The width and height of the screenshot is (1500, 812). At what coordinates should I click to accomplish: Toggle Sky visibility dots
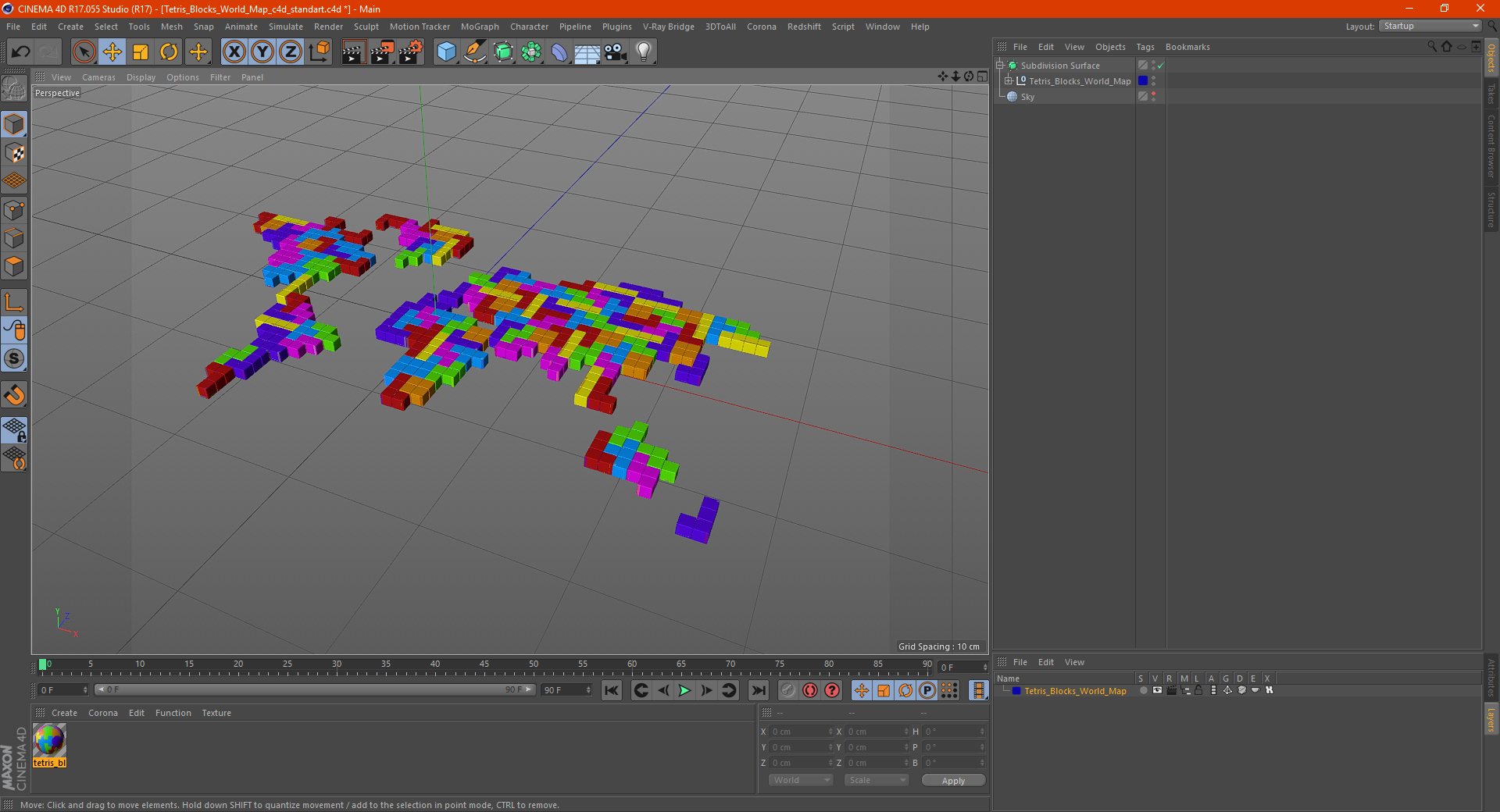1153,97
